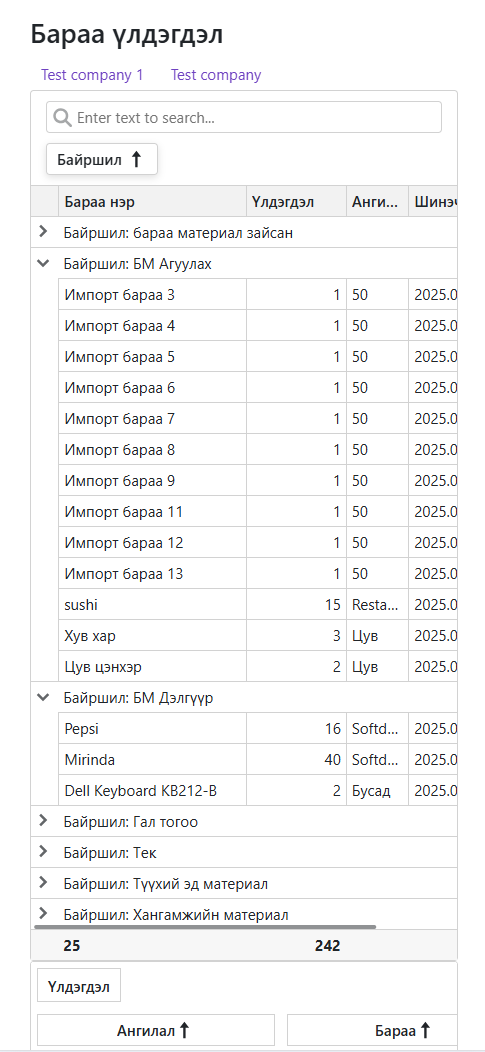Expand the бараа материал зайсан group
The height and width of the screenshot is (1052, 485).
(44, 231)
